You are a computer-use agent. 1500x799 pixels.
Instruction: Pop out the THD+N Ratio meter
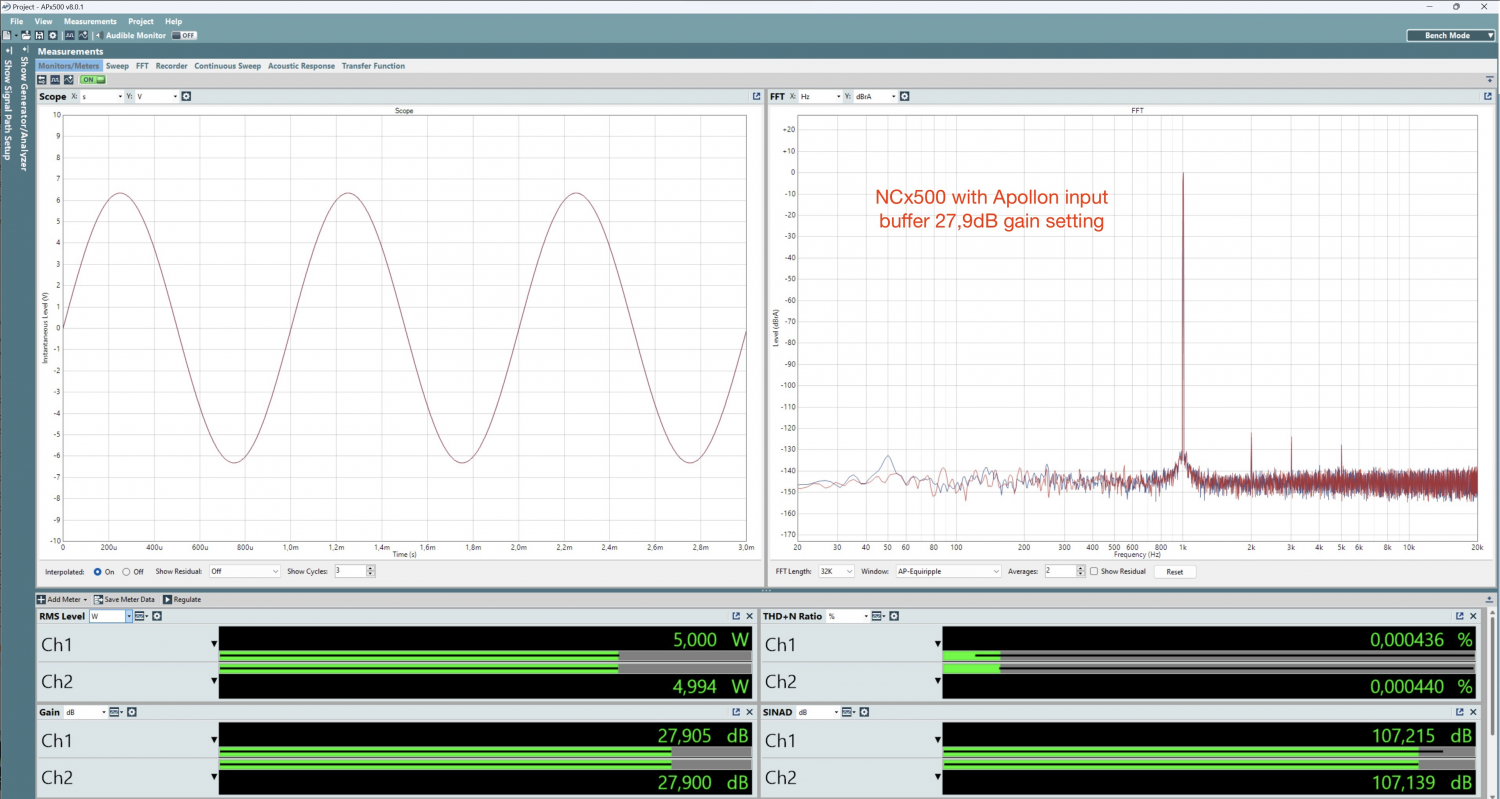[x=1459, y=616]
